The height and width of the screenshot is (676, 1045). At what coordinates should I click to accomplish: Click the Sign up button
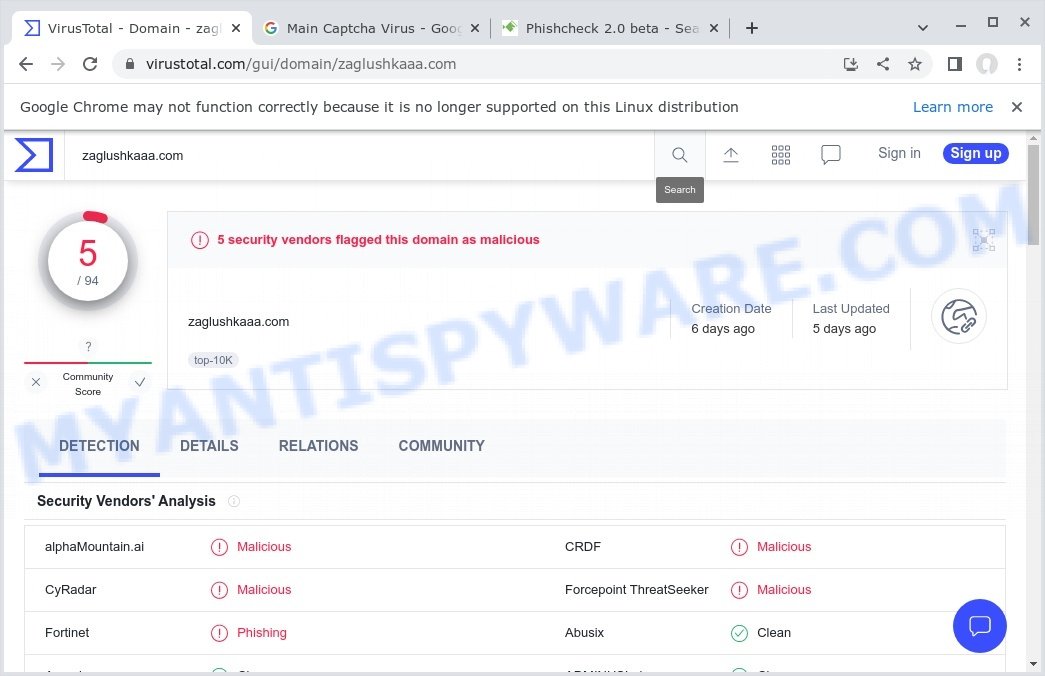[976, 153]
